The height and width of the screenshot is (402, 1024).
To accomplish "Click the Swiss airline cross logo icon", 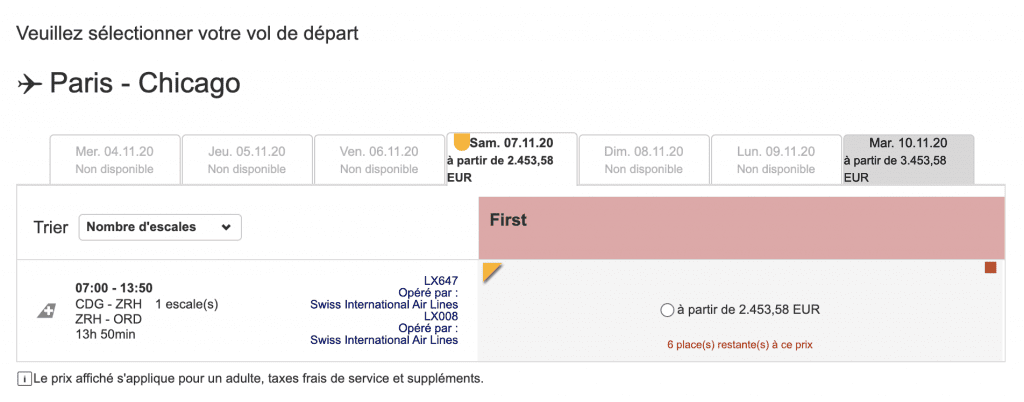I will tap(45, 311).
